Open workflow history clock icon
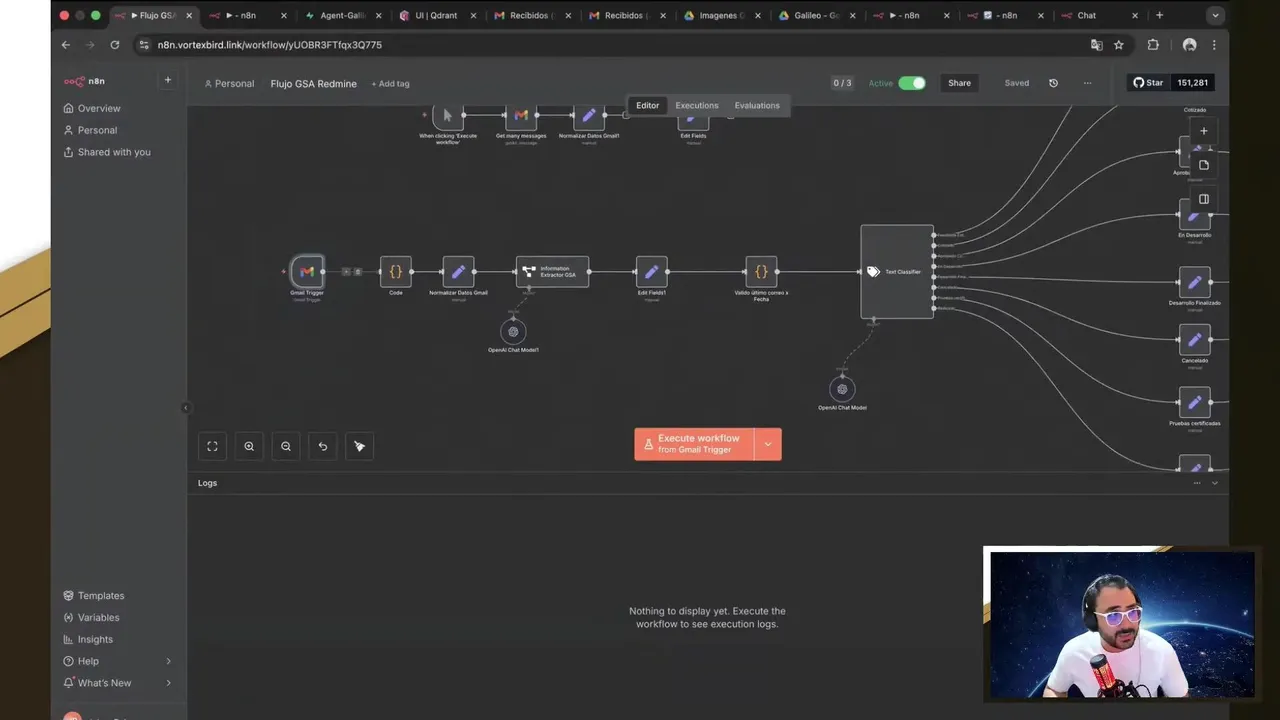The width and height of the screenshot is (1280, 720). pyautogui.click(x=1053, y=83)
